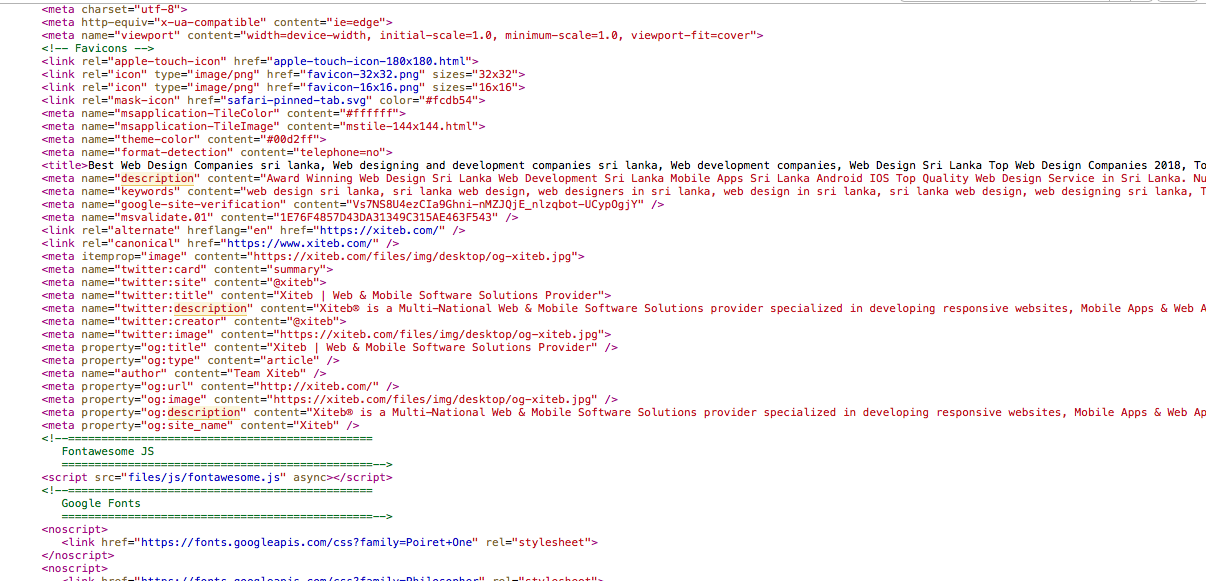Click the "Fontawesome JS" comment text

[x=108, y=451]
